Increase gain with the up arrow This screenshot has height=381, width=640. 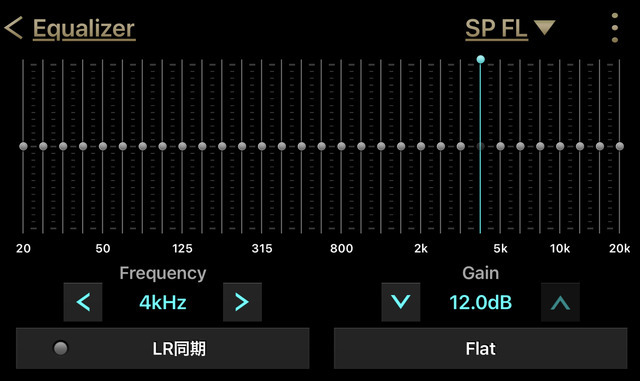pos(560,302)
